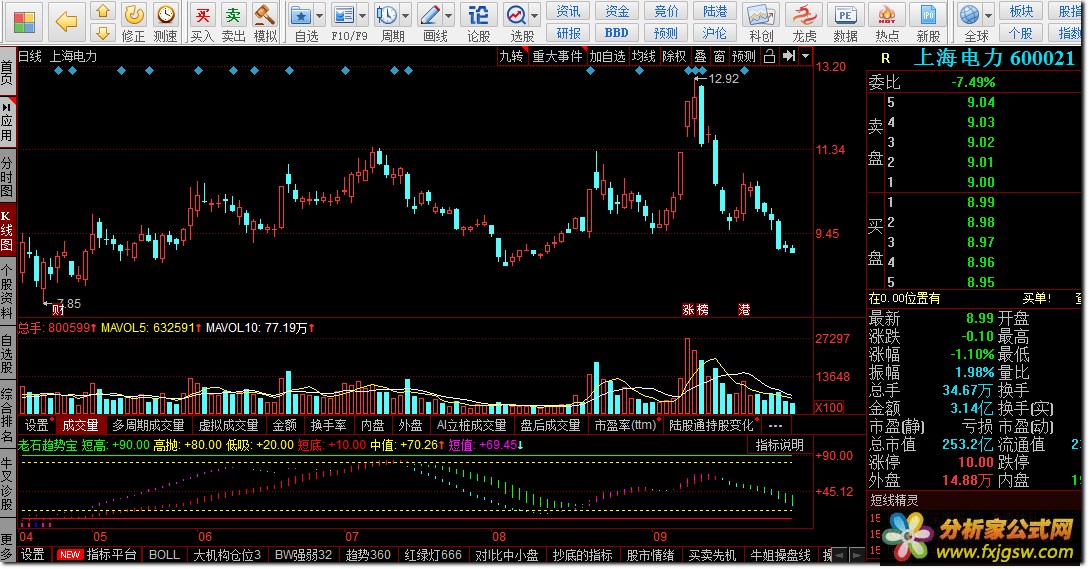The image size is (1090, 569).
Task: Switch to the K线图 sidebar tab
Action: click(7, 229)
